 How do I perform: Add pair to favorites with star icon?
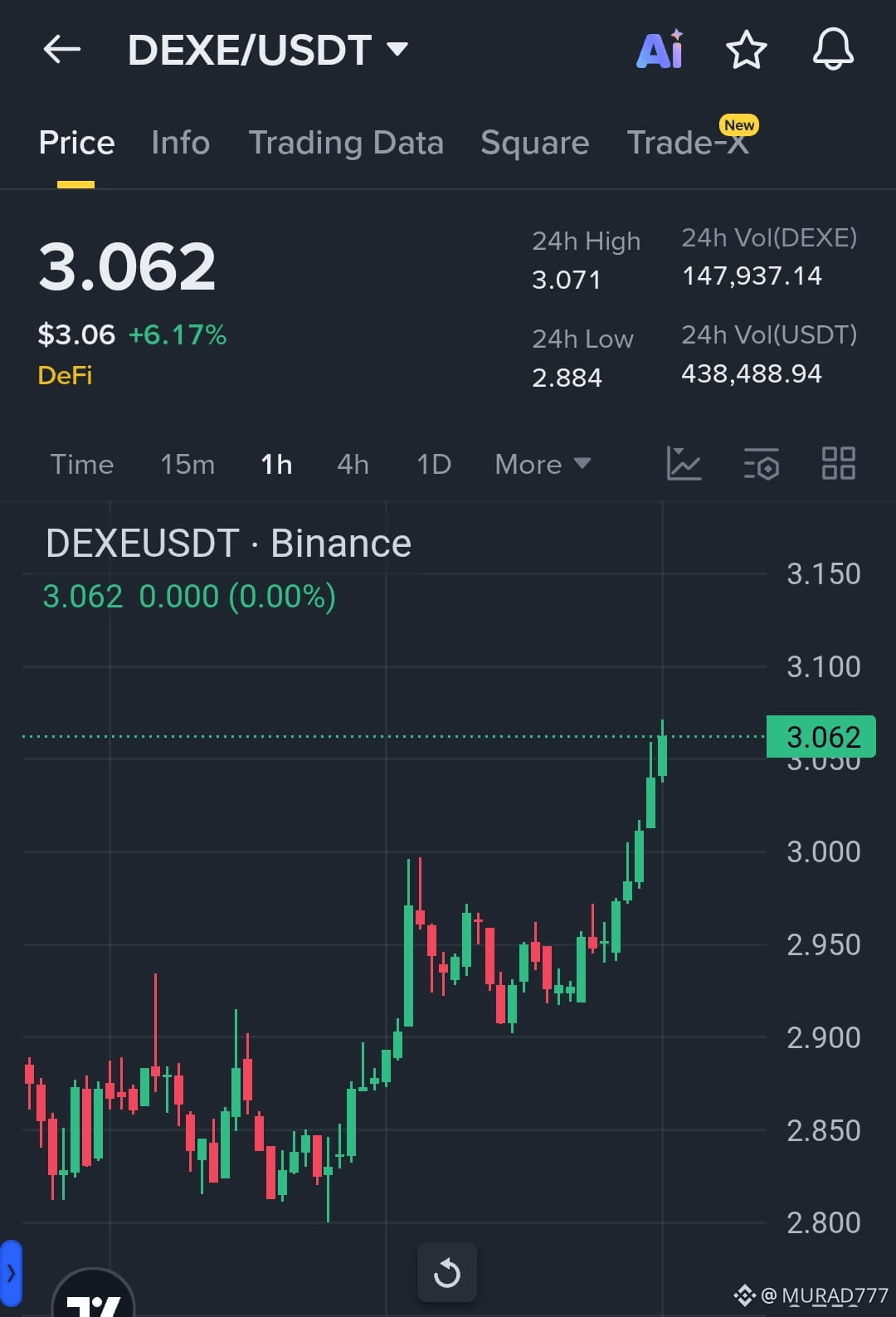(747, 50)
